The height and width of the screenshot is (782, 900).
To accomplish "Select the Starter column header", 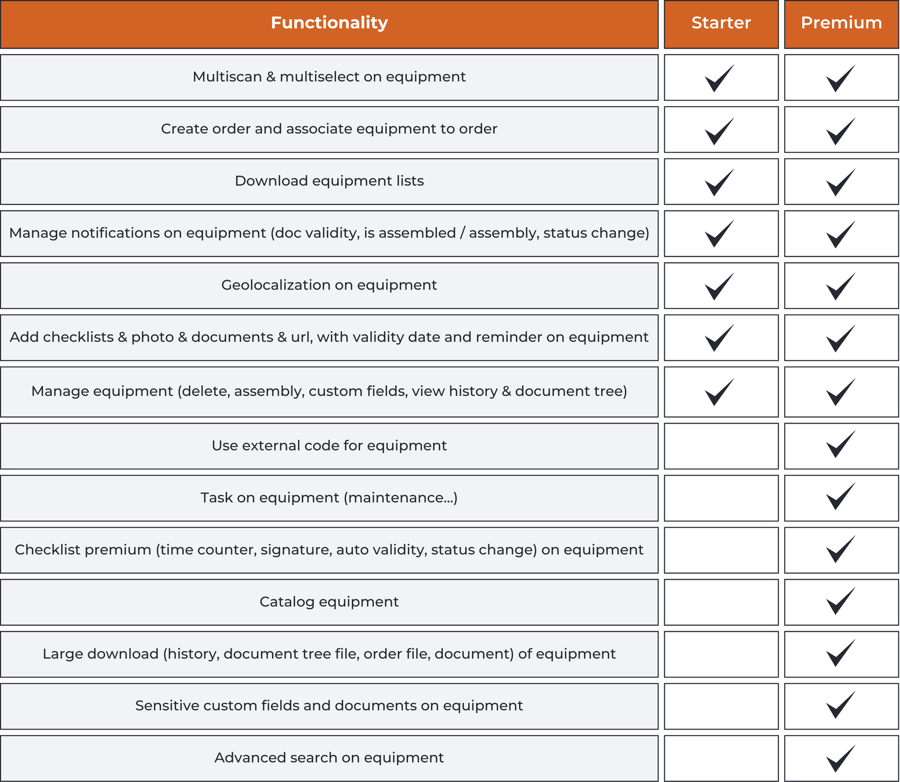I will [721, 23].
